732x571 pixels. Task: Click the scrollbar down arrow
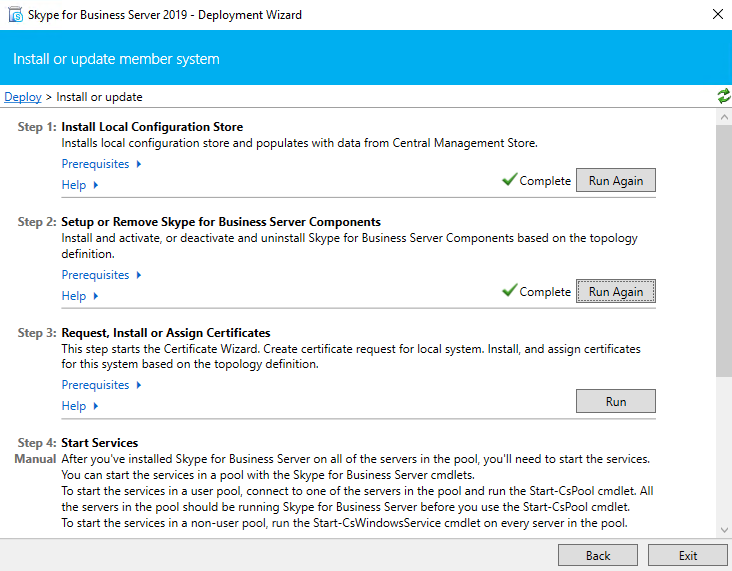pyautogui.click(x=723, y=530)
